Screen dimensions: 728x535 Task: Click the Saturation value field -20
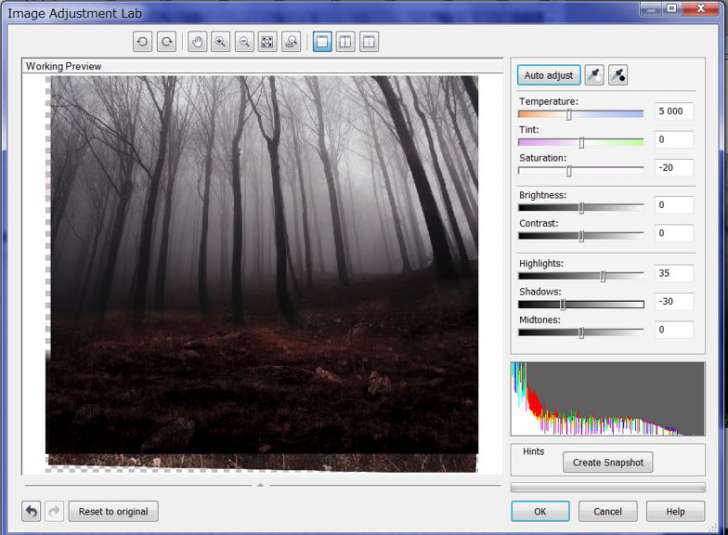[x=674, y=168]
